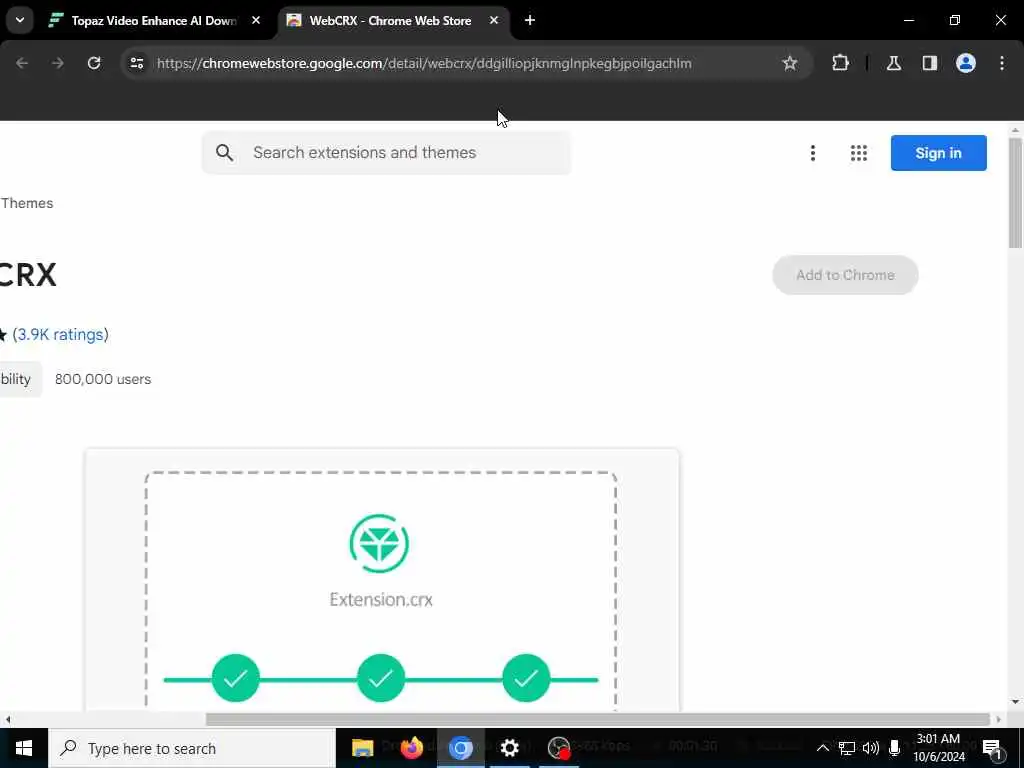Bookmark this page with the star icon
The height and width of the screenshot is (768, 1024).
790,63
